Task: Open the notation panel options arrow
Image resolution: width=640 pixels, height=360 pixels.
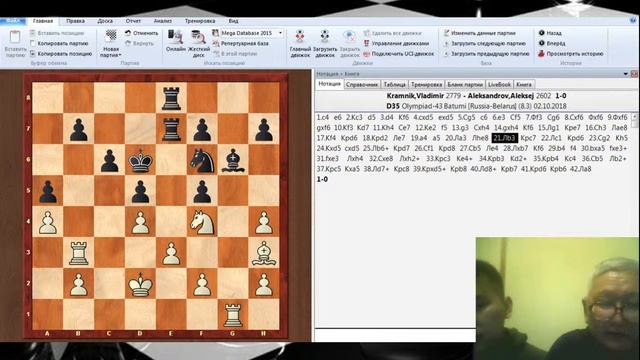Action: click(x=625, y=74)
